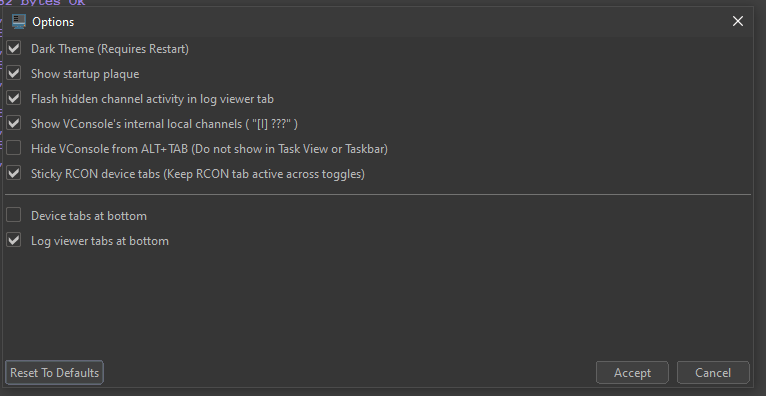Turn off Sticky RCON device tabs checkbox
Viewport: 766px width, 396px height.
14,173
